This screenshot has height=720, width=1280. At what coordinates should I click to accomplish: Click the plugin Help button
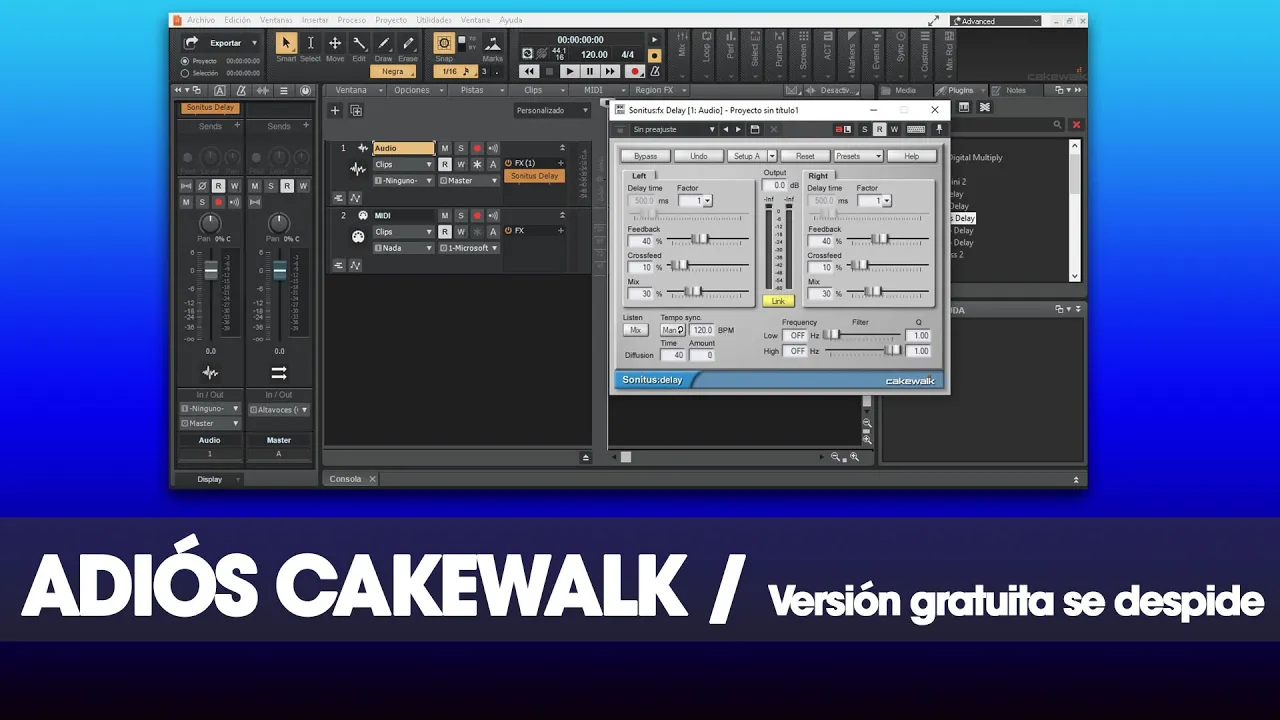tap(911, 156)
